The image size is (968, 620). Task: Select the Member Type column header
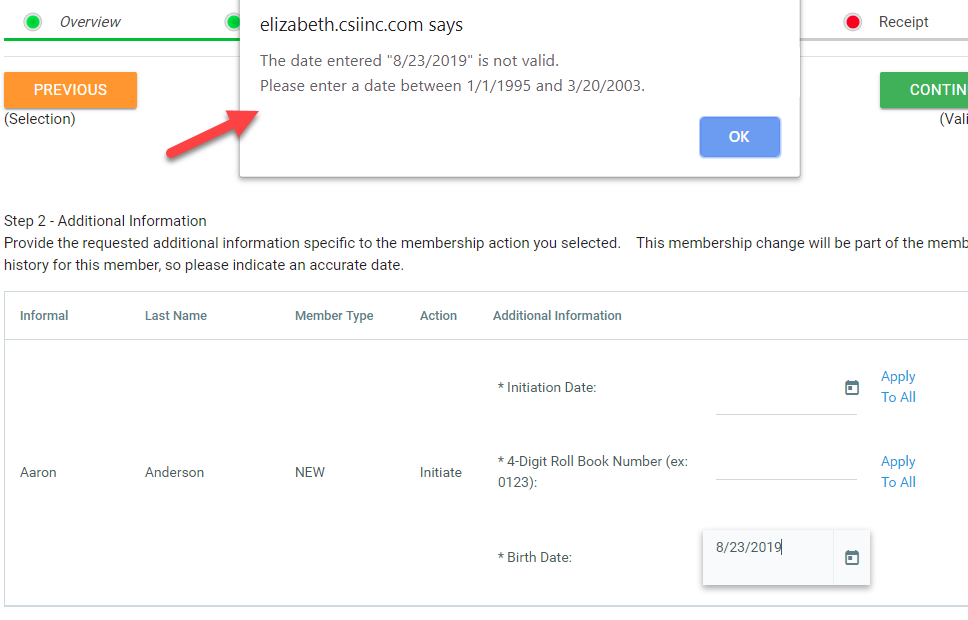tap(334, 316)
